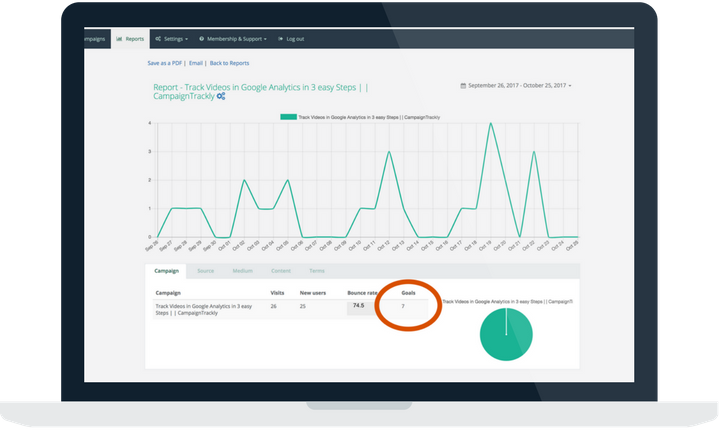Toggle the green chart legend series box
The width and height of the screenshot is (720, 430).
pyautogui.click(x=288, y=117)
